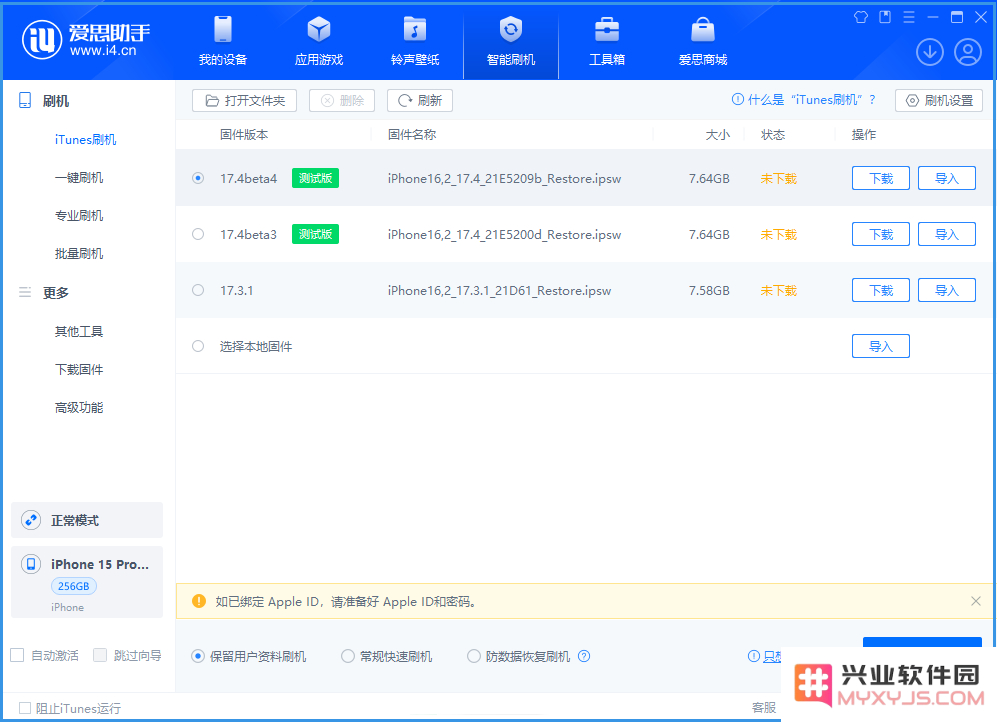Click iPhone16,2_17.3.1_21D61_Restore.ipsw file name
Screen dimensions: 997x722
coord(499,290)
